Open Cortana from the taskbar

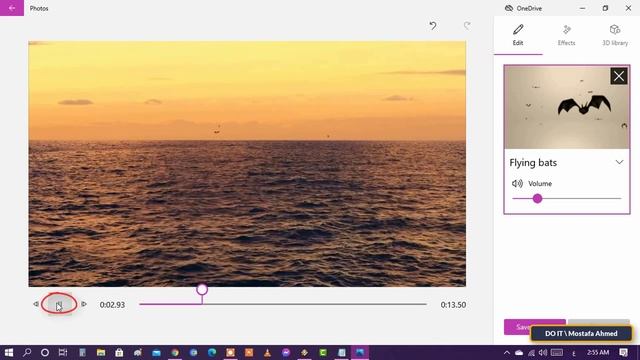pyautogui.click(x=45, y=352)
